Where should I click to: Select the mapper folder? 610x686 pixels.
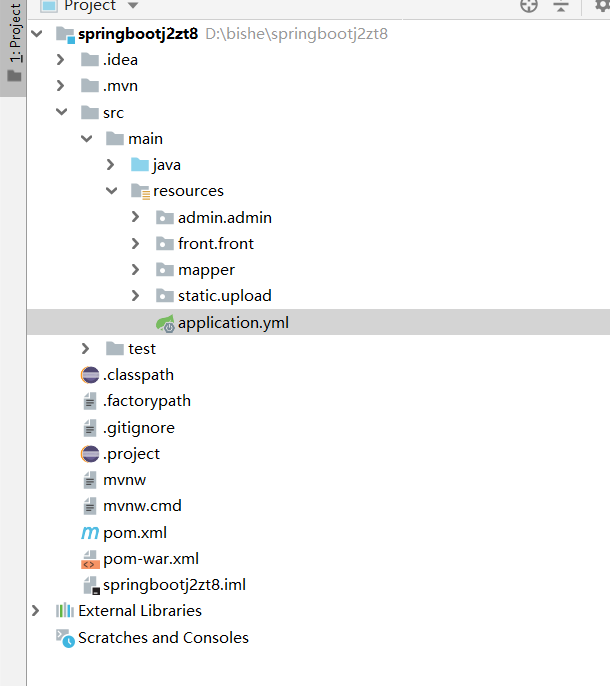tap(206, 270)
